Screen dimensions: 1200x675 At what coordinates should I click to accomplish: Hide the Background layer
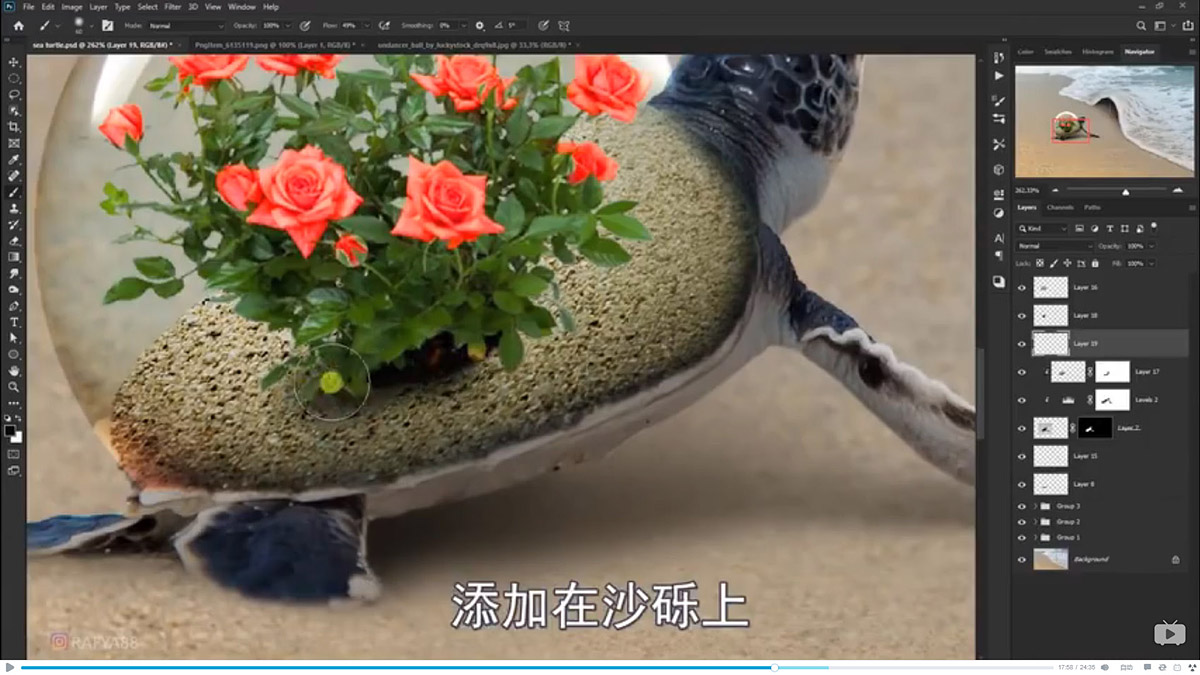tap(1021, 559)
